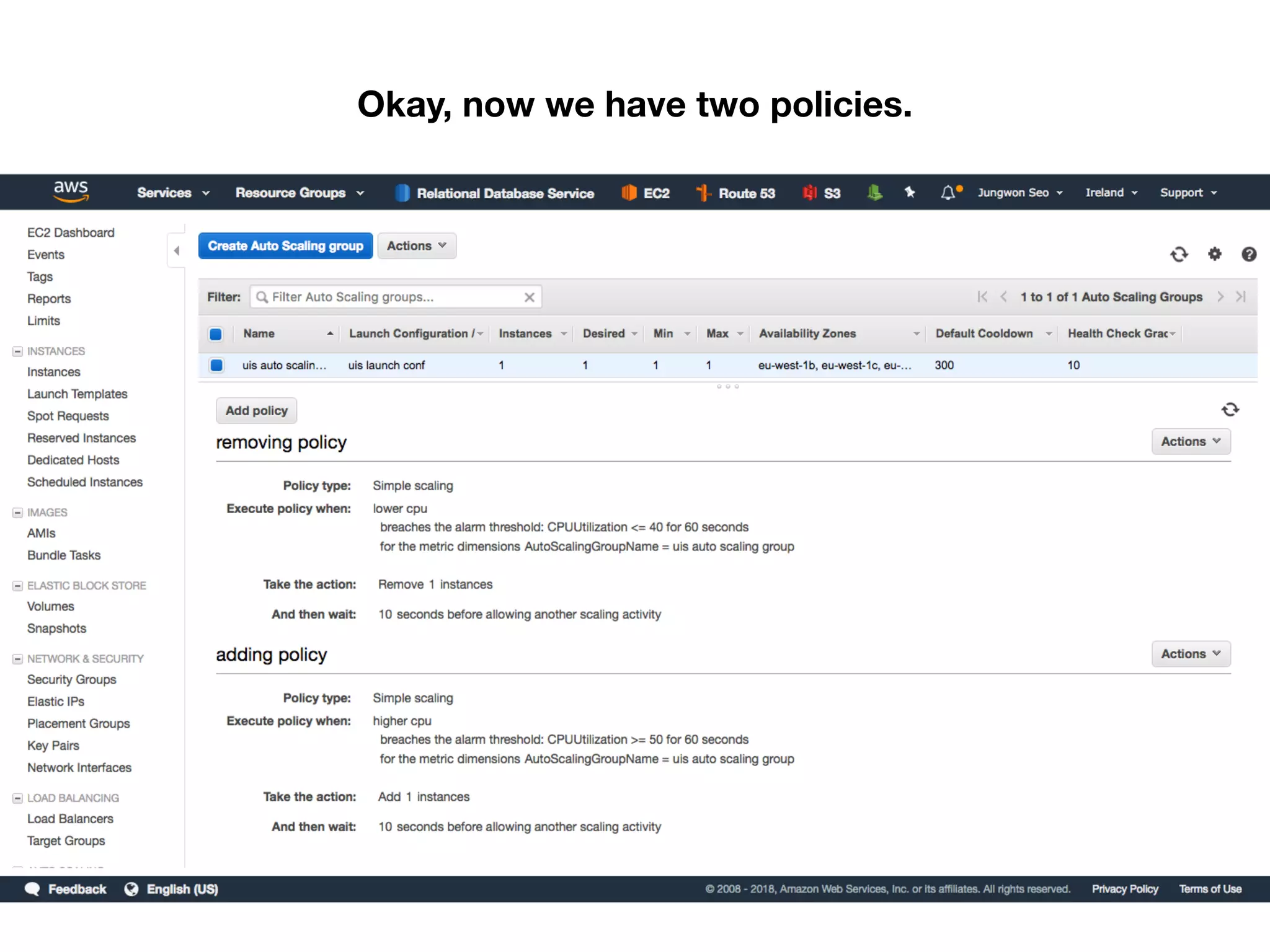
Task: Collapse the LOAD BALANCING section
Action: (x=17, y=798)
